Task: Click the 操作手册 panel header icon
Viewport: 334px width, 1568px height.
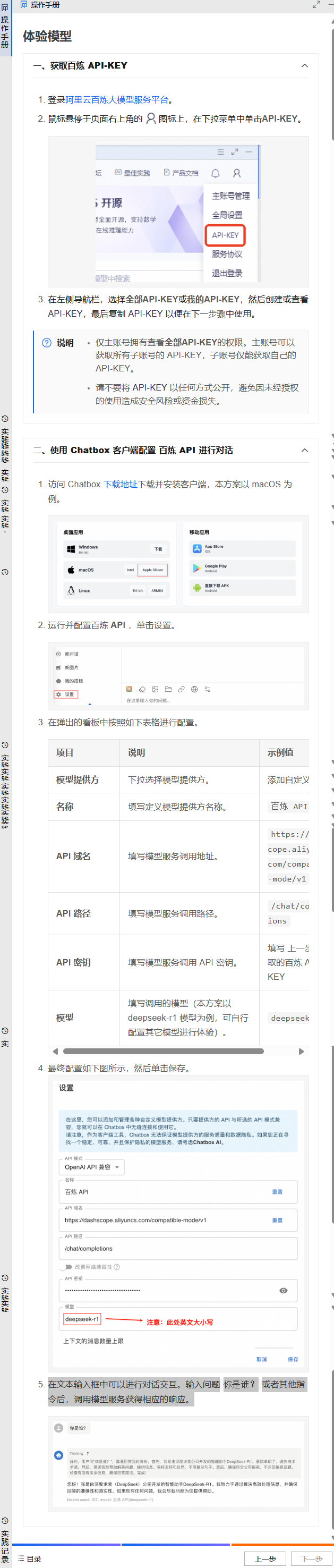Action: [24, 4]
